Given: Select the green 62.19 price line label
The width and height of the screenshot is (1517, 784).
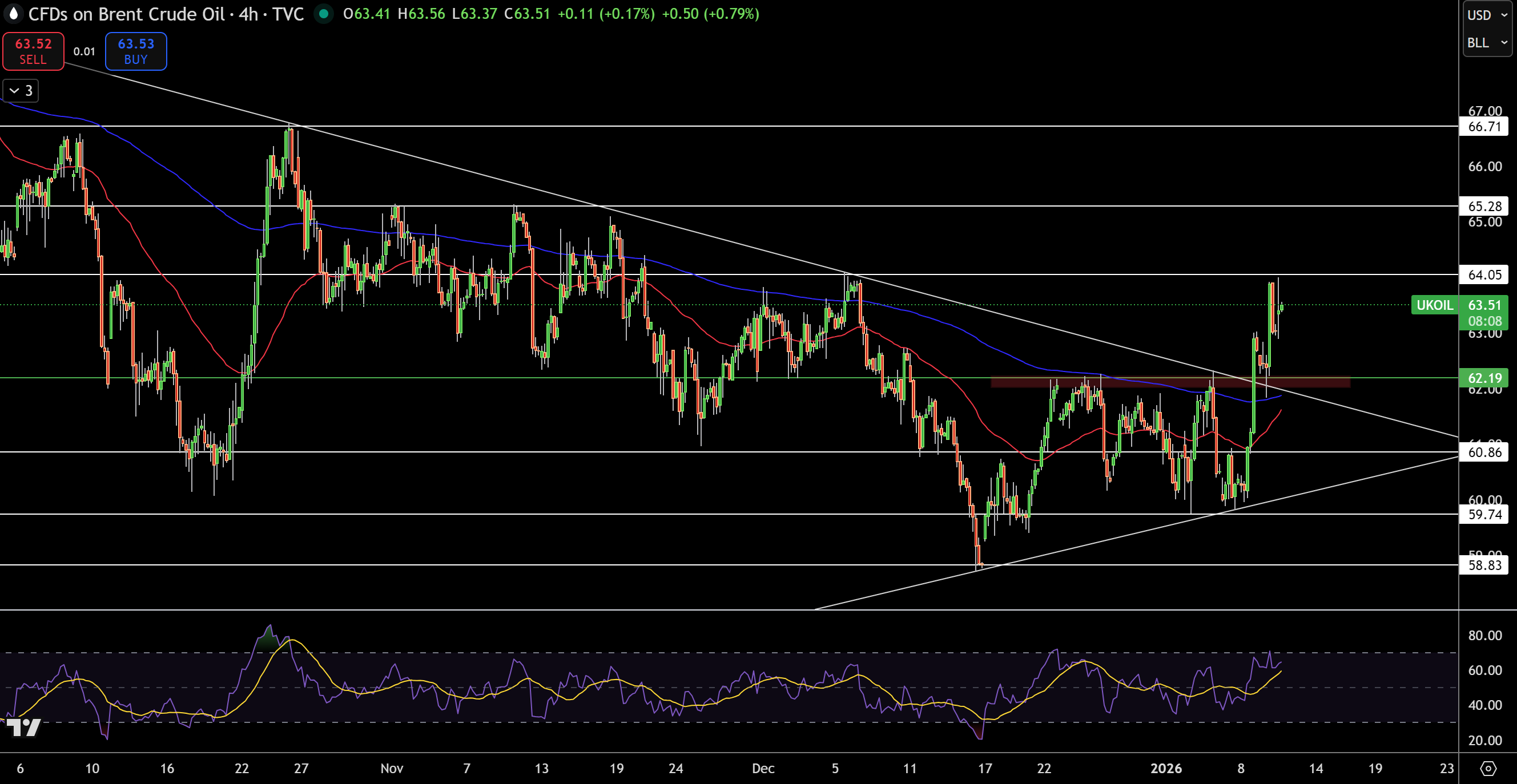Looking at the screenshot, I should 1484,378.
